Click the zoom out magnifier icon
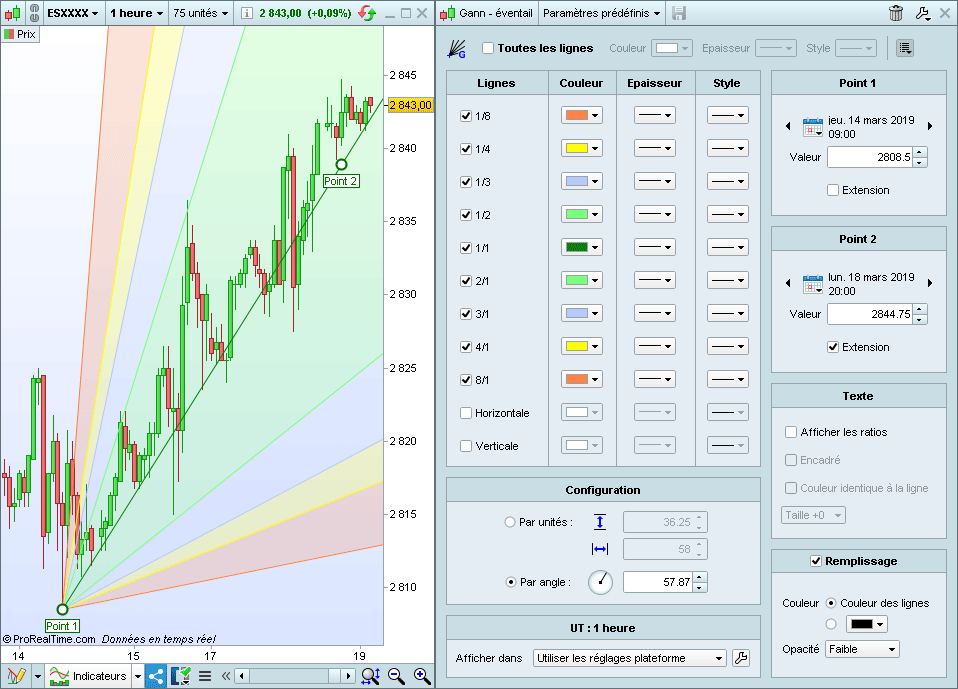This screenshot has width=958, height=689. [x=397, y=676]
